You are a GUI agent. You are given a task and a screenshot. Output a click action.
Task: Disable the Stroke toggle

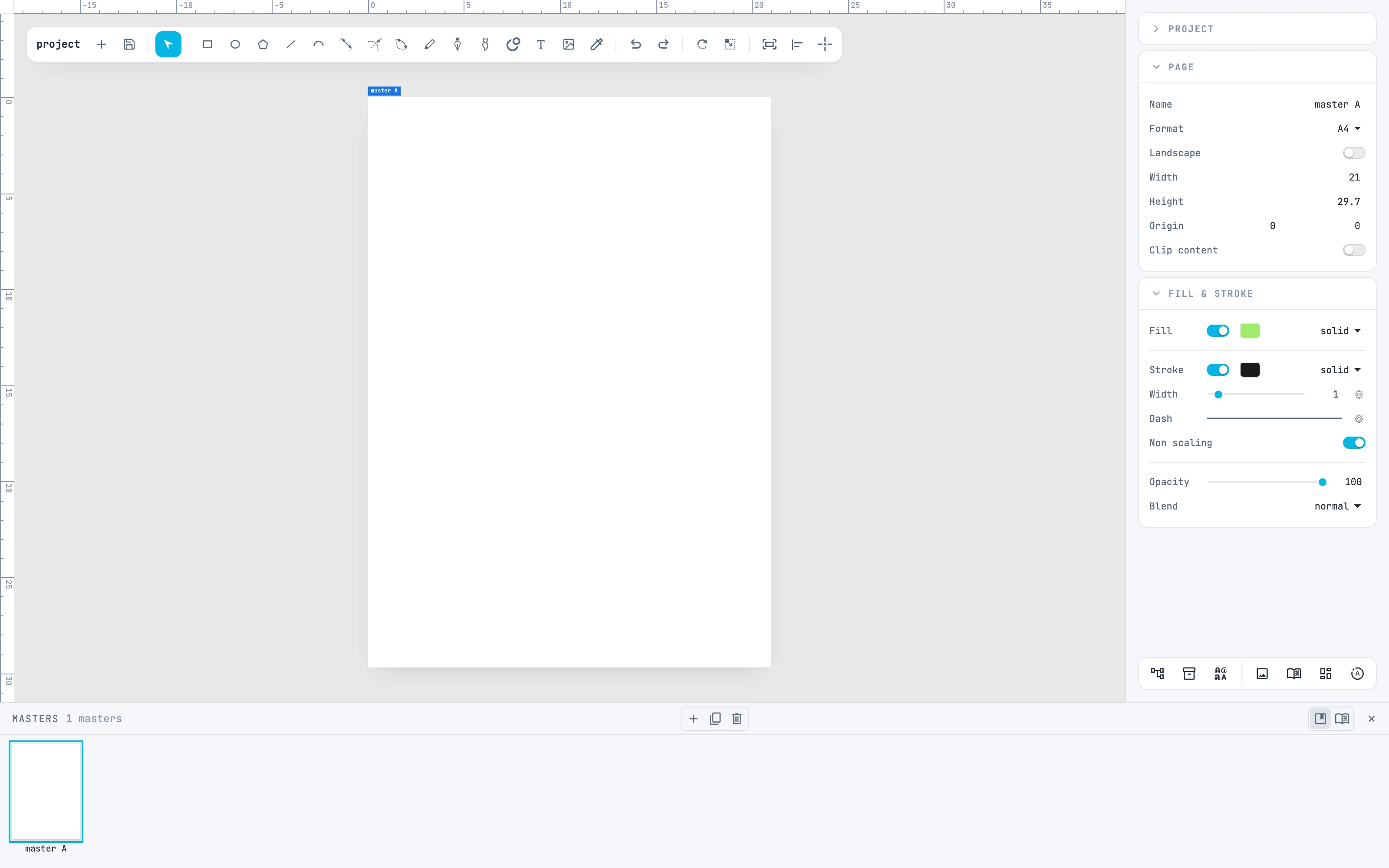[x=1218, y=370]
